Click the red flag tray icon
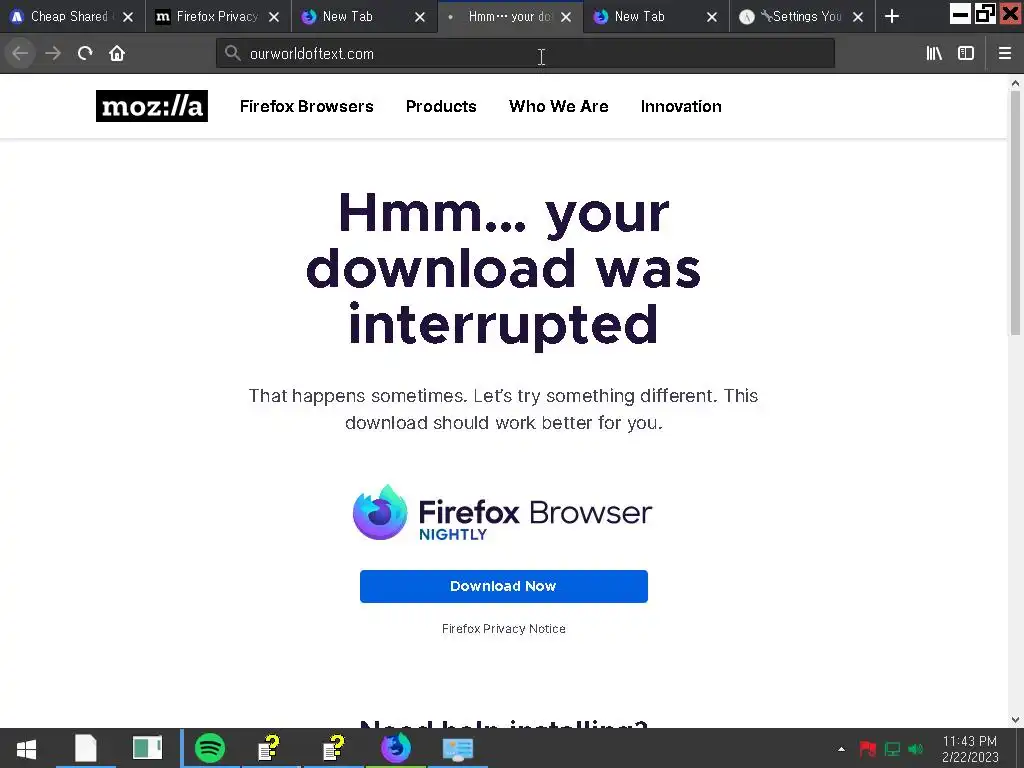This screenshot has width=1024, height=768. pos(867,749)
